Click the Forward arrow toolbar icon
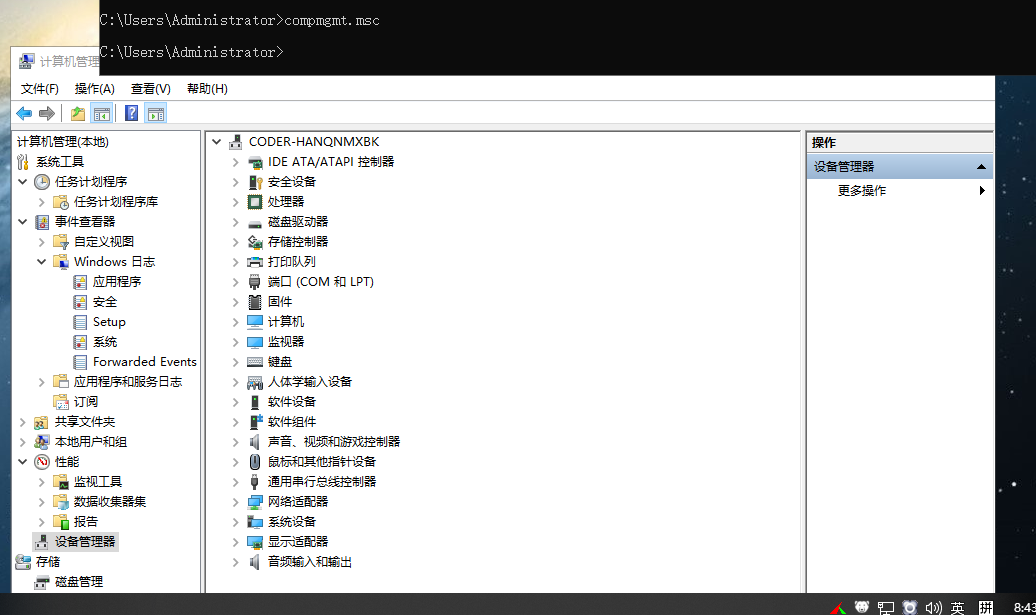 pyautogui.click(x=47, y=114)
